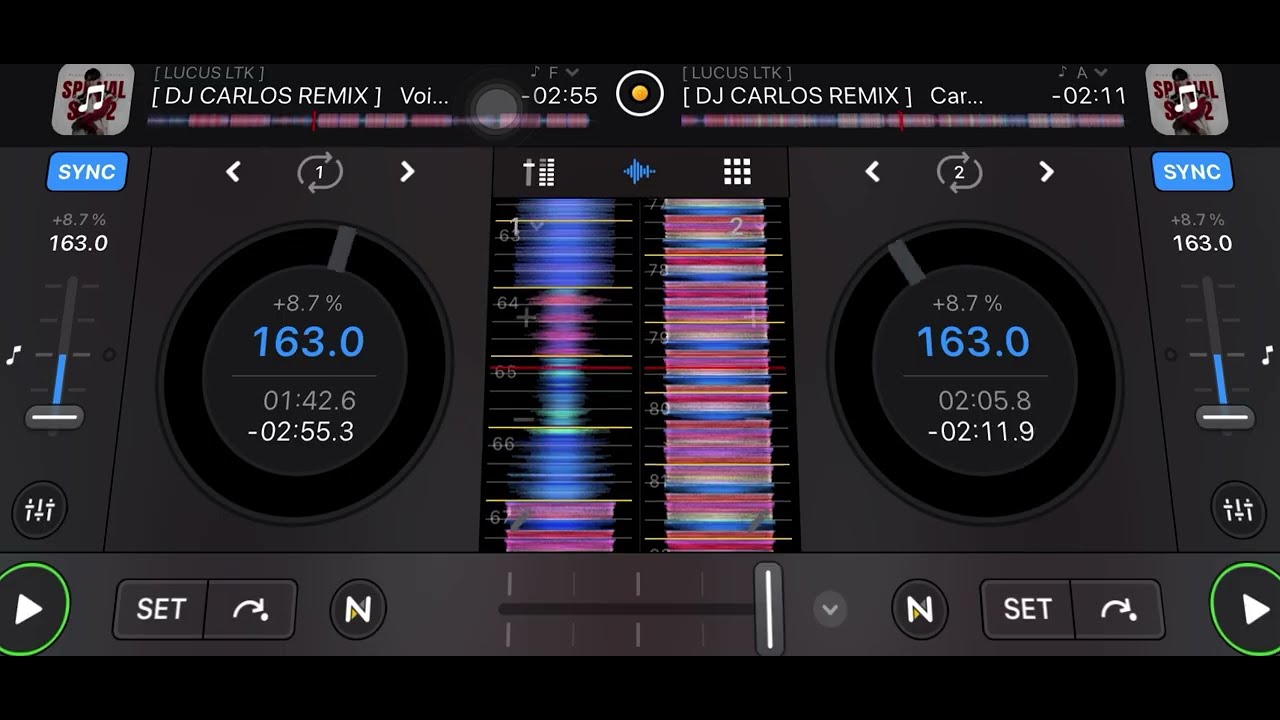Toggle SYNC on the left deck
Image resolution: width=1280 pixels, height=720 pixels.
[x=87, y=172]
